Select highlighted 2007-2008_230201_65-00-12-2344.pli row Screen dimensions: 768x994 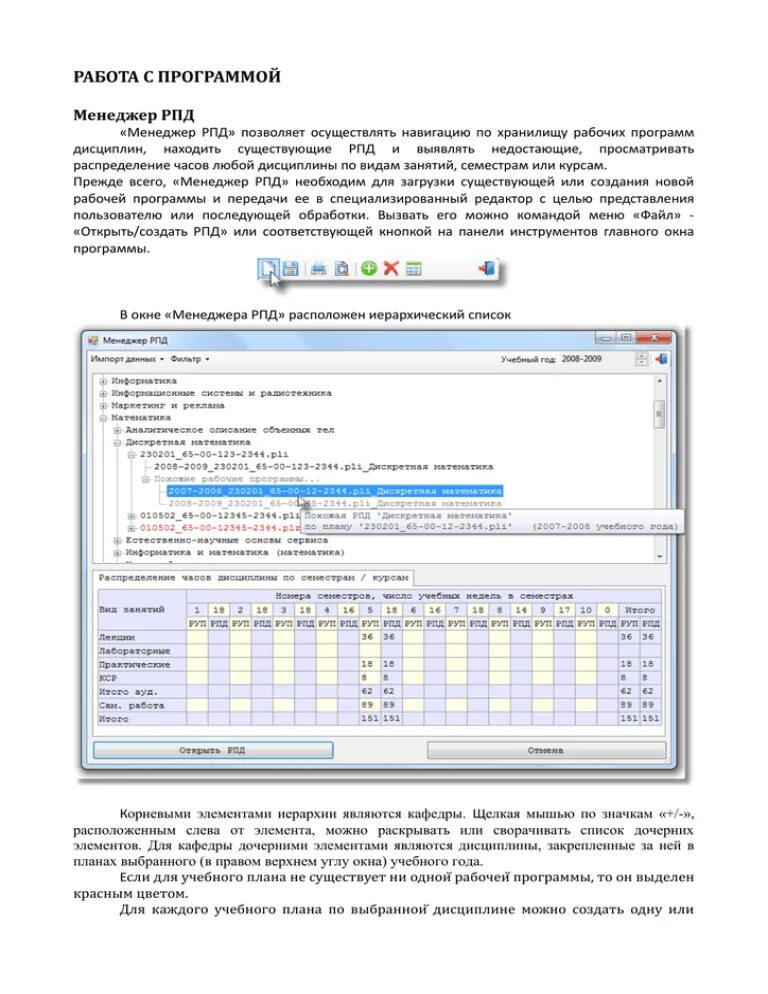point(335,491)
